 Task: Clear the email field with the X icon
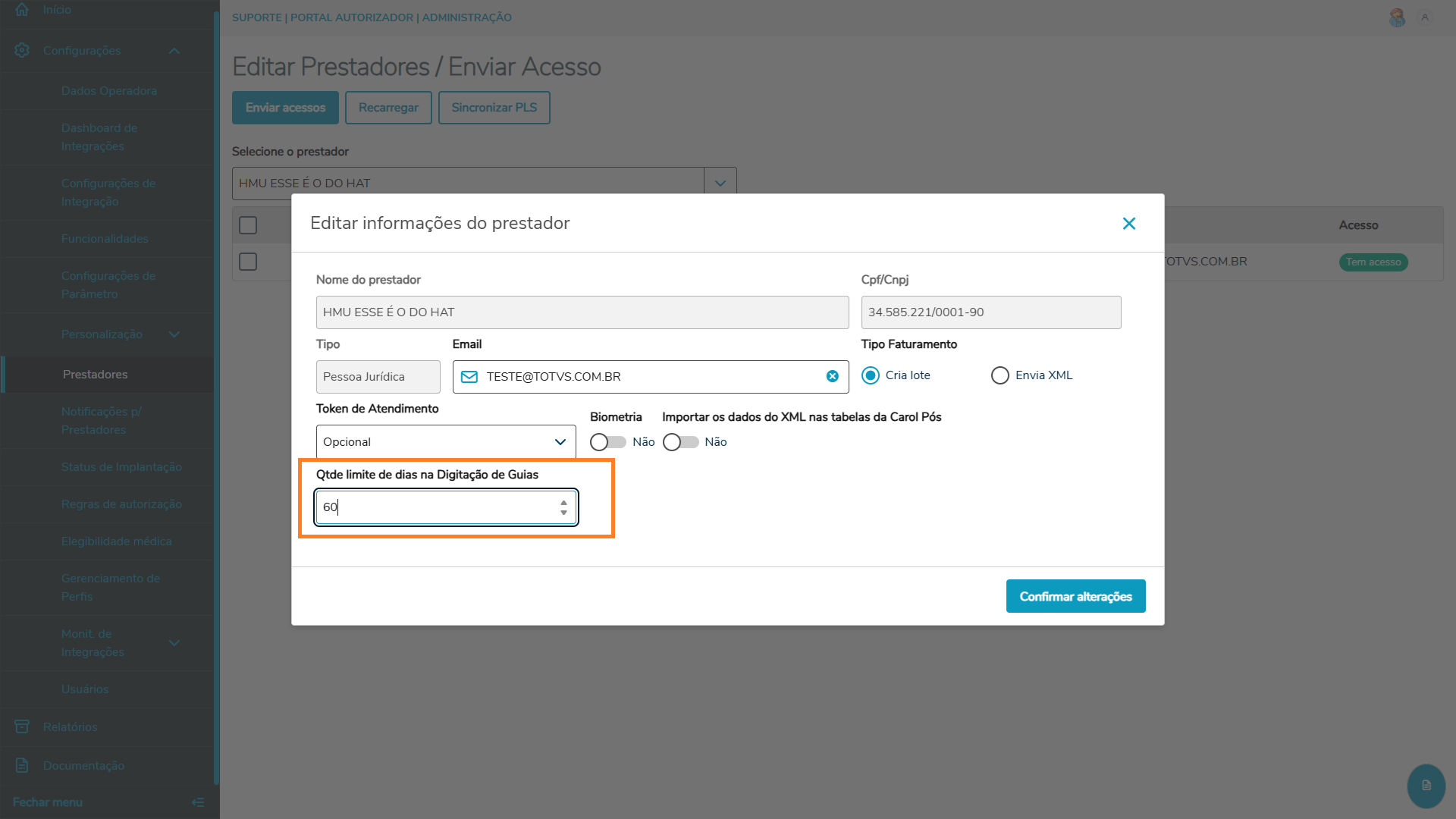[x=832, y=376]
